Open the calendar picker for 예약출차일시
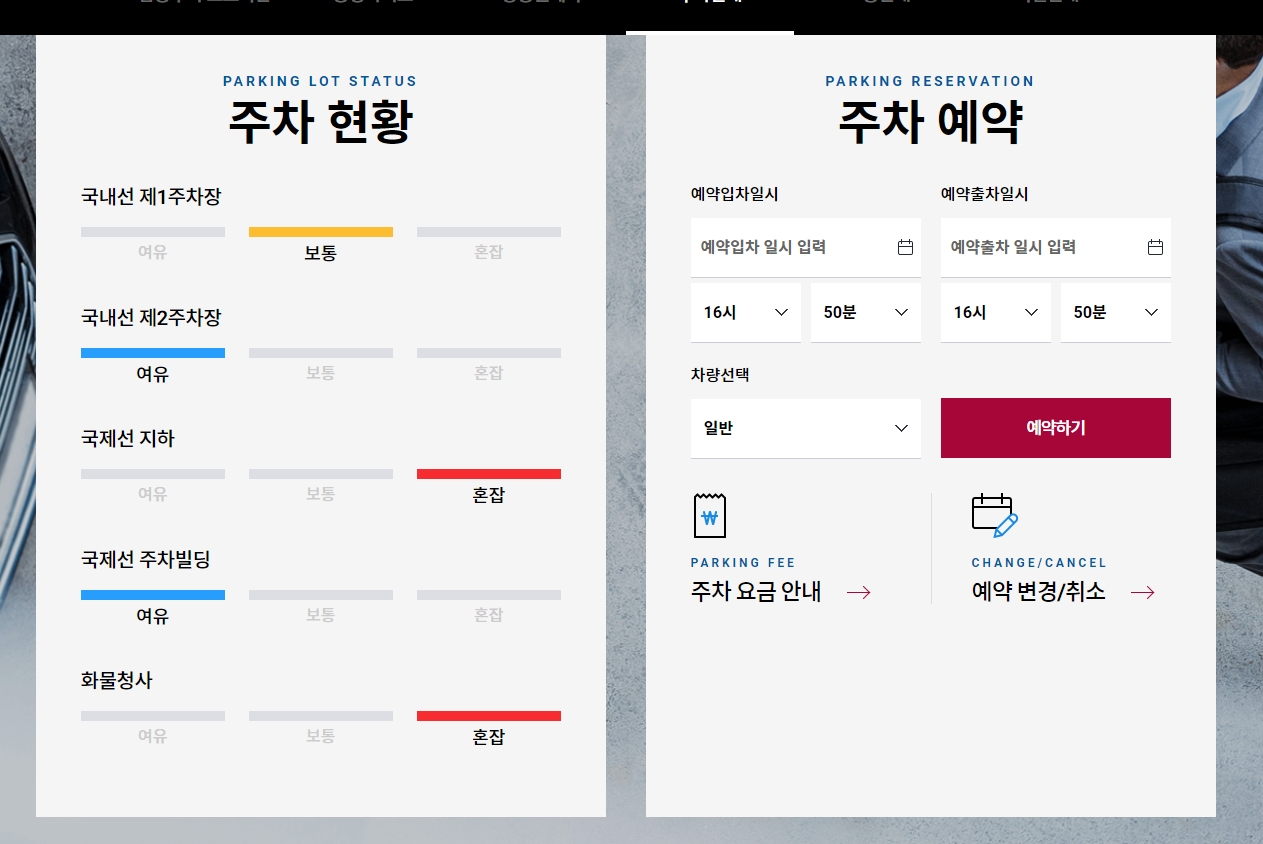Image resolution: width=1263 pixels, height=844 pixels. (x=1157, y=247)
